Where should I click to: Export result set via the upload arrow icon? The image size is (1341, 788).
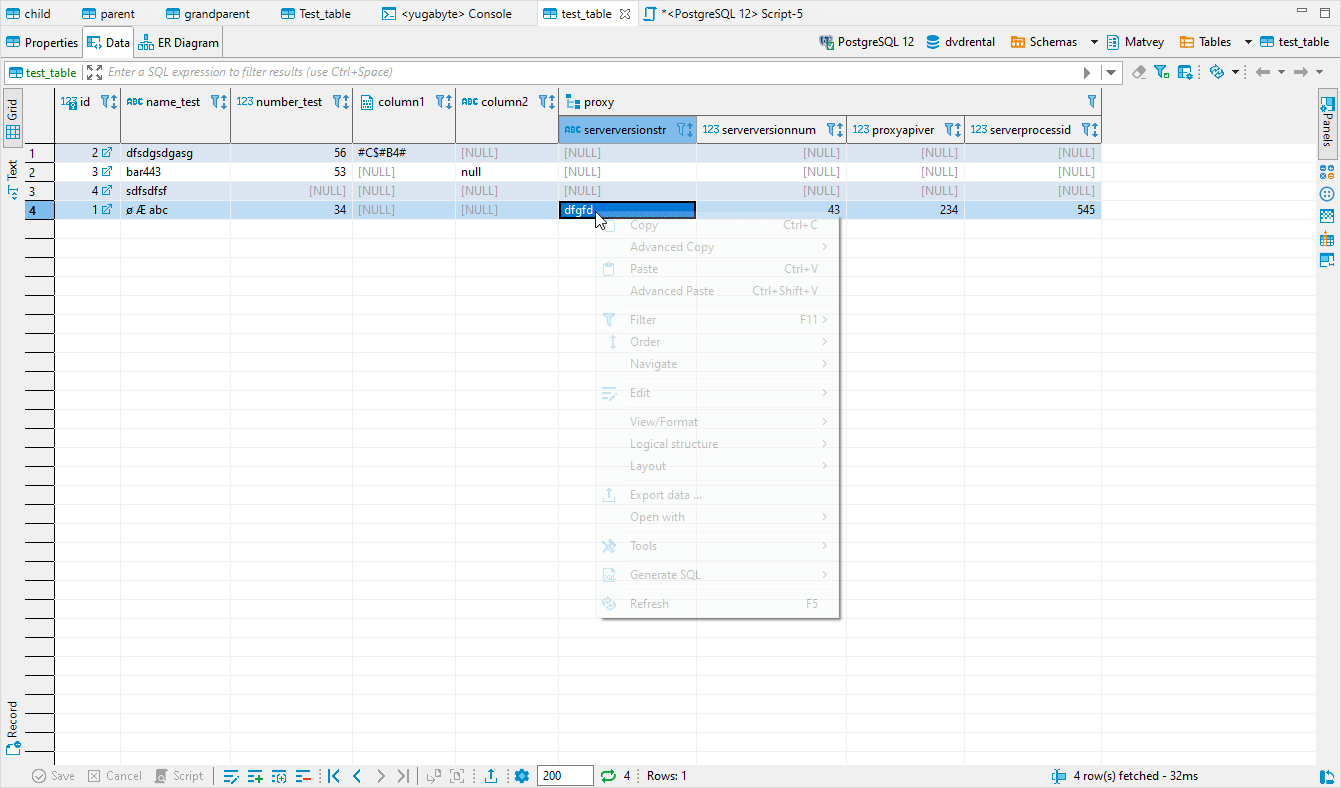pyautogui.click(x=490, y=775)
